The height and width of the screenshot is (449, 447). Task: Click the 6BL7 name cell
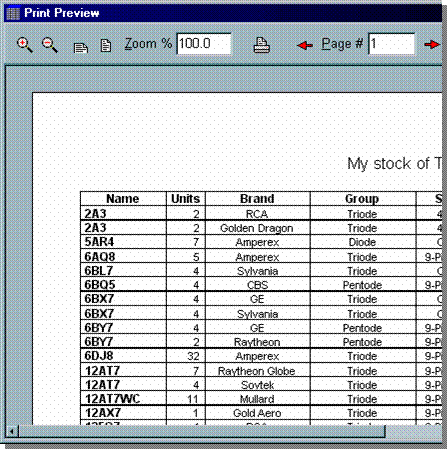(x=123, y=271)
